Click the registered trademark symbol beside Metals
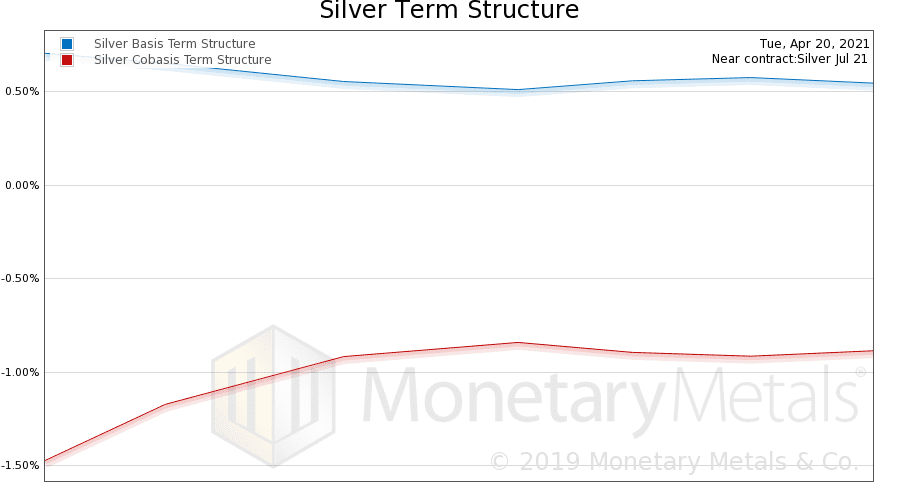900x500 pixels. click(x=860, y=372)
